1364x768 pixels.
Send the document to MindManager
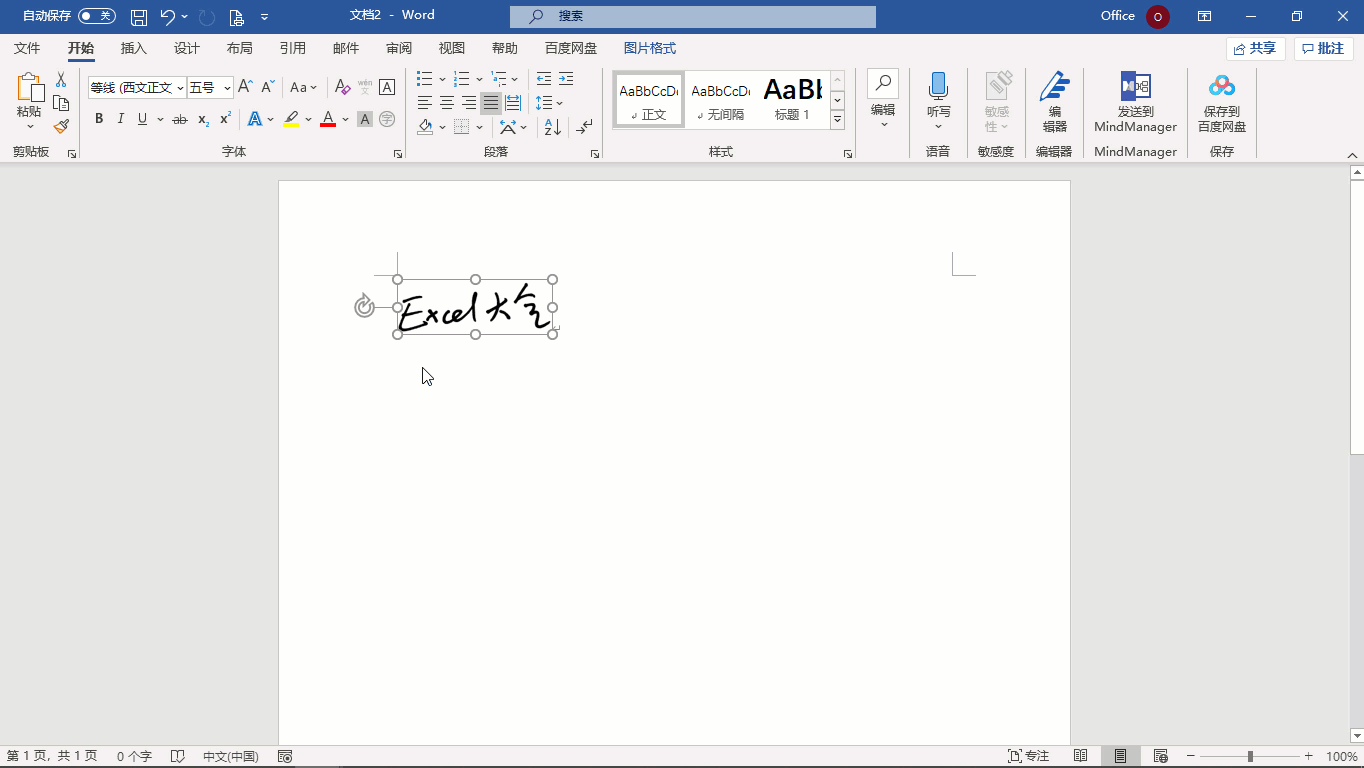tap(1135, 102)
